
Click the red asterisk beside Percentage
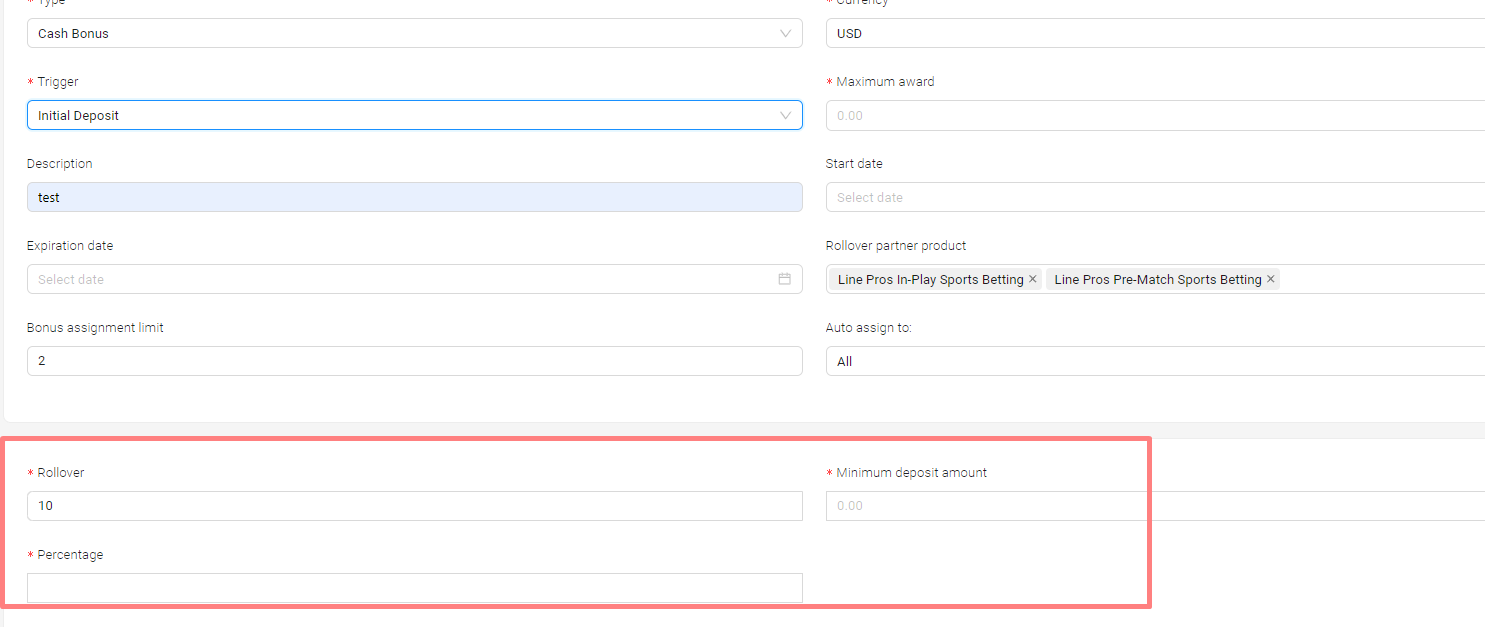pos(30,554)
